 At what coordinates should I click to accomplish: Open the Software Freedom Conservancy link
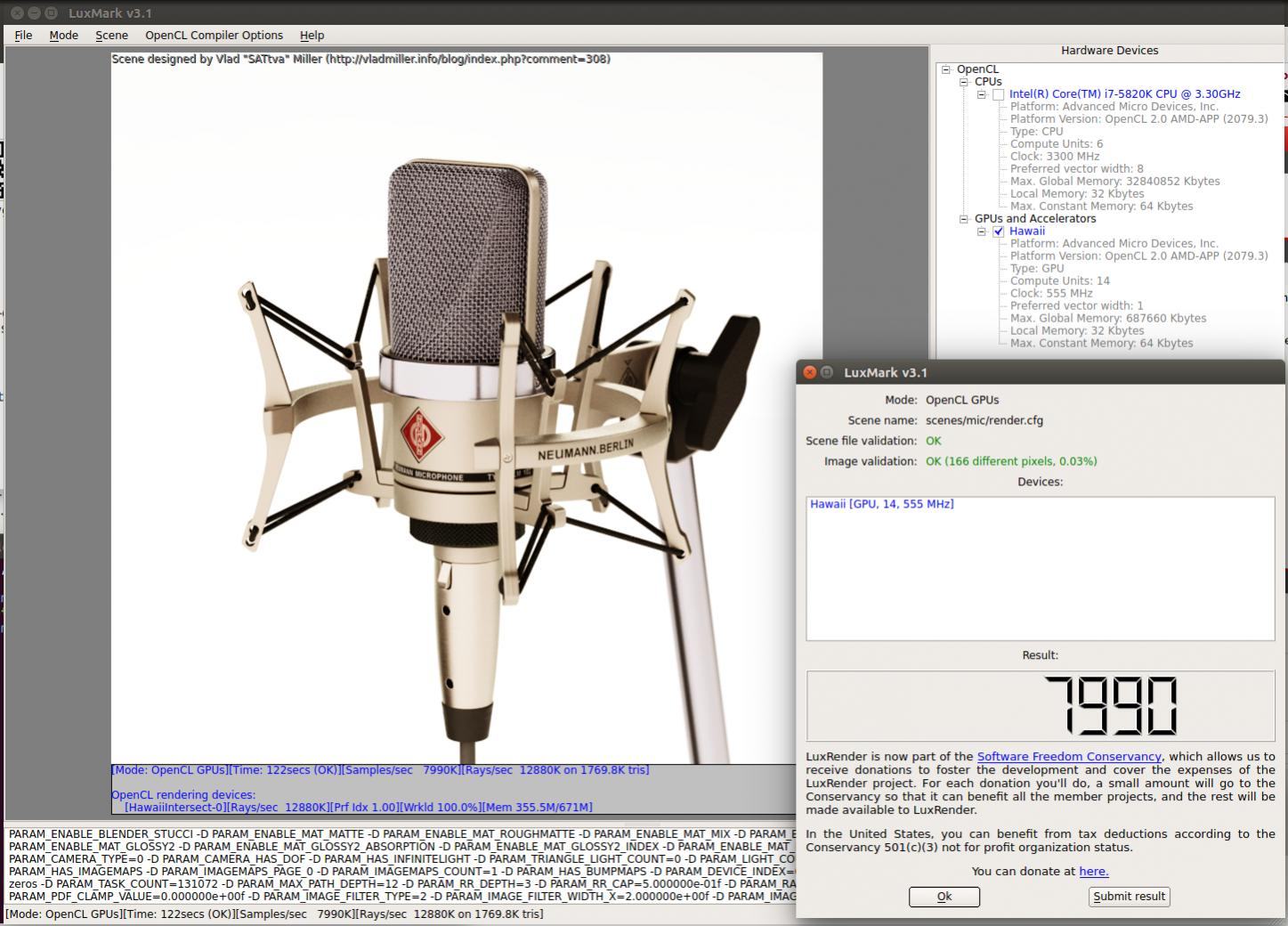point(1069,757)
